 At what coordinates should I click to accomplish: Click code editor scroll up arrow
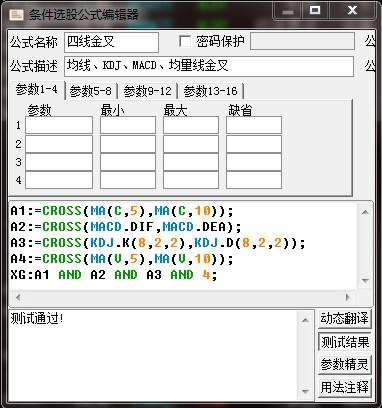[365, 212]
